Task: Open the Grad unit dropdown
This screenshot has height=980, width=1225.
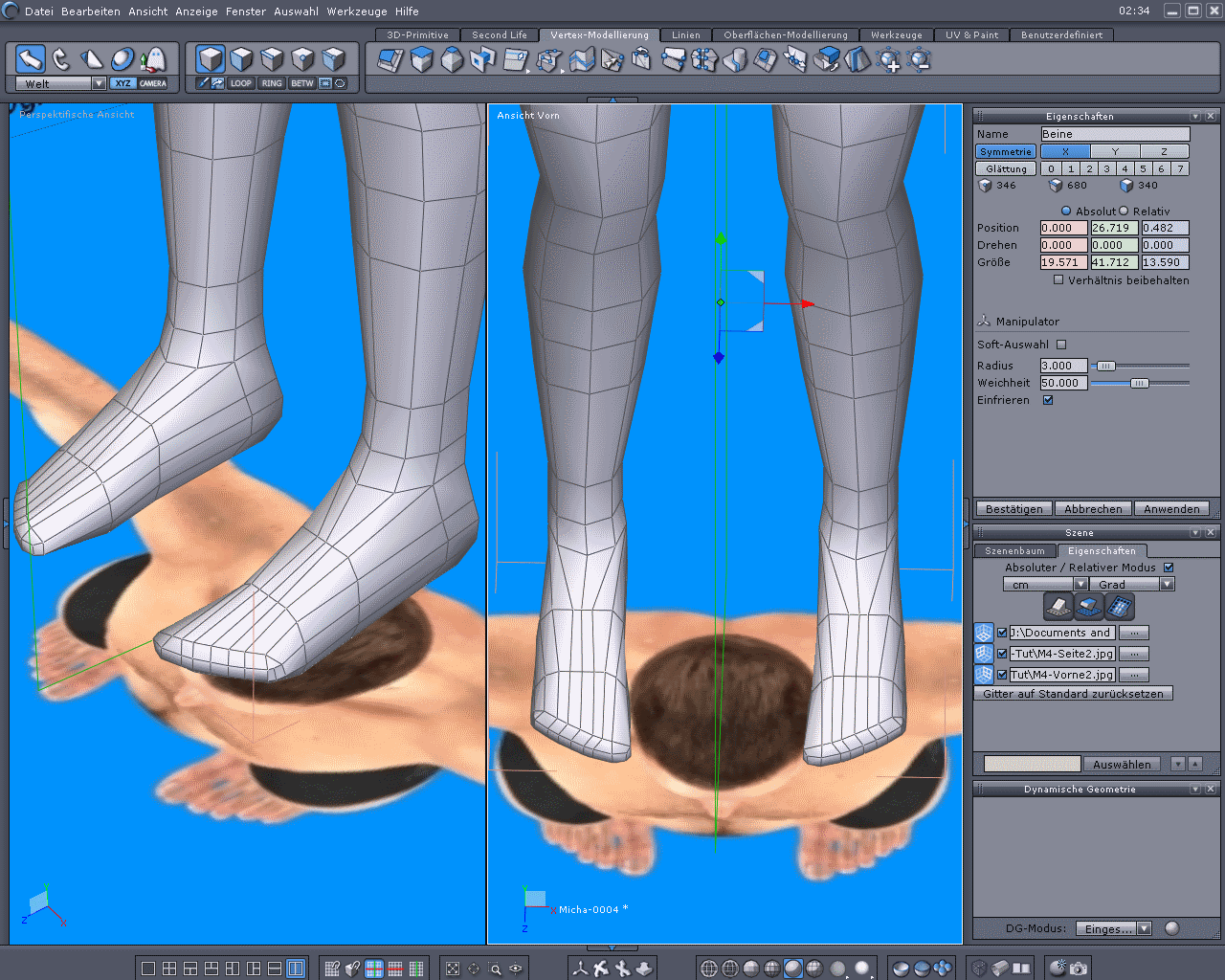Action: coord(1167,585)
